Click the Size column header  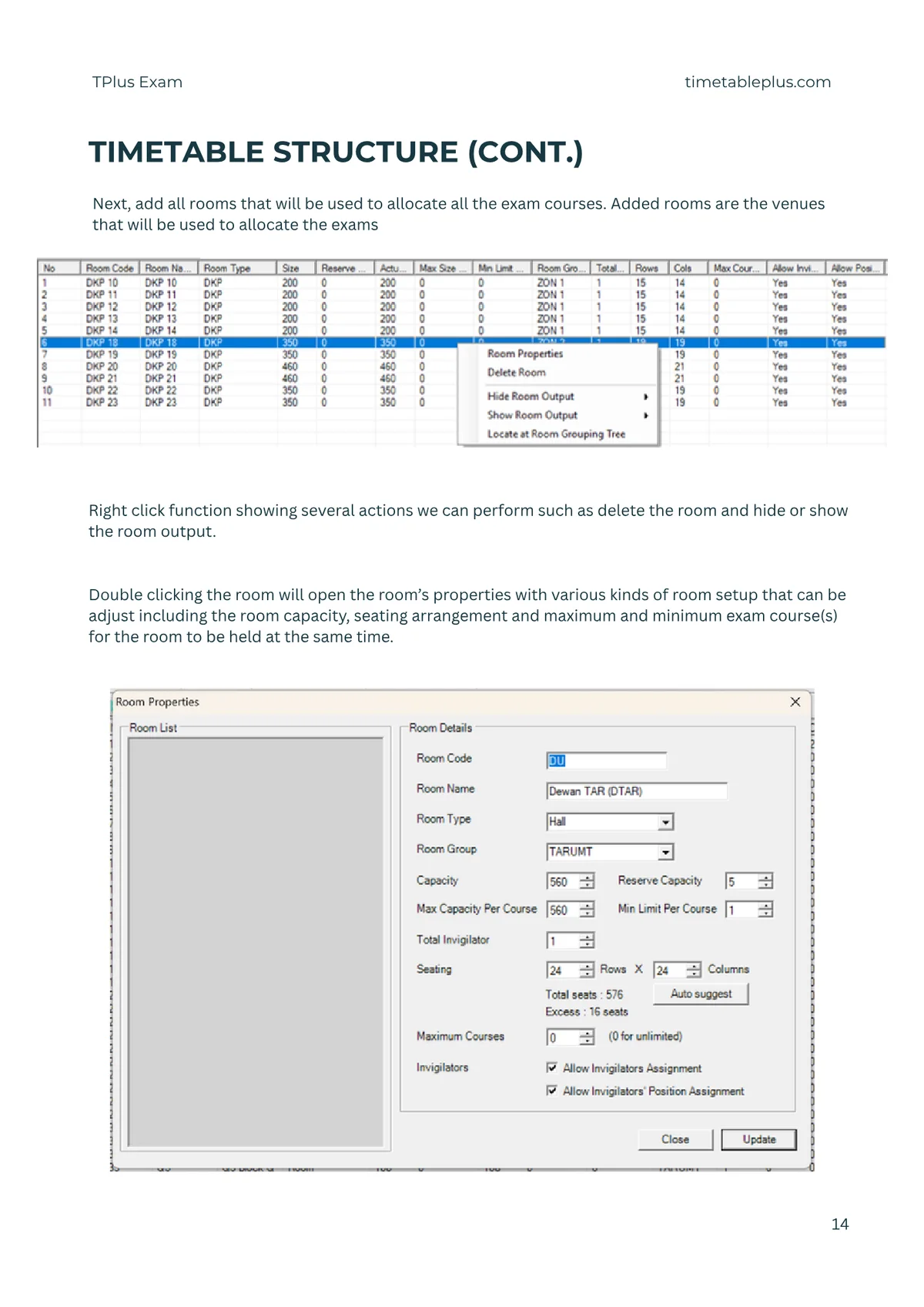296,268
